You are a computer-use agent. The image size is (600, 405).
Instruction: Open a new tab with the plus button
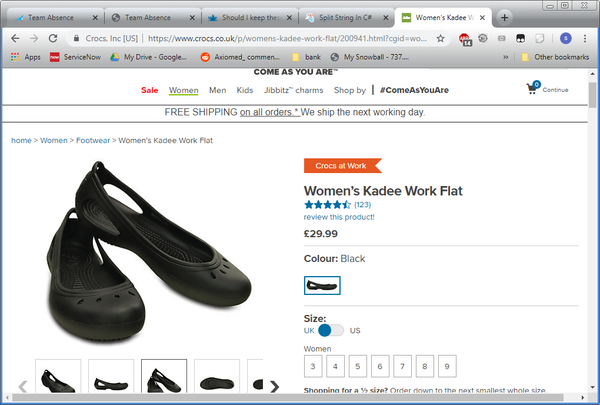point(504,18)
